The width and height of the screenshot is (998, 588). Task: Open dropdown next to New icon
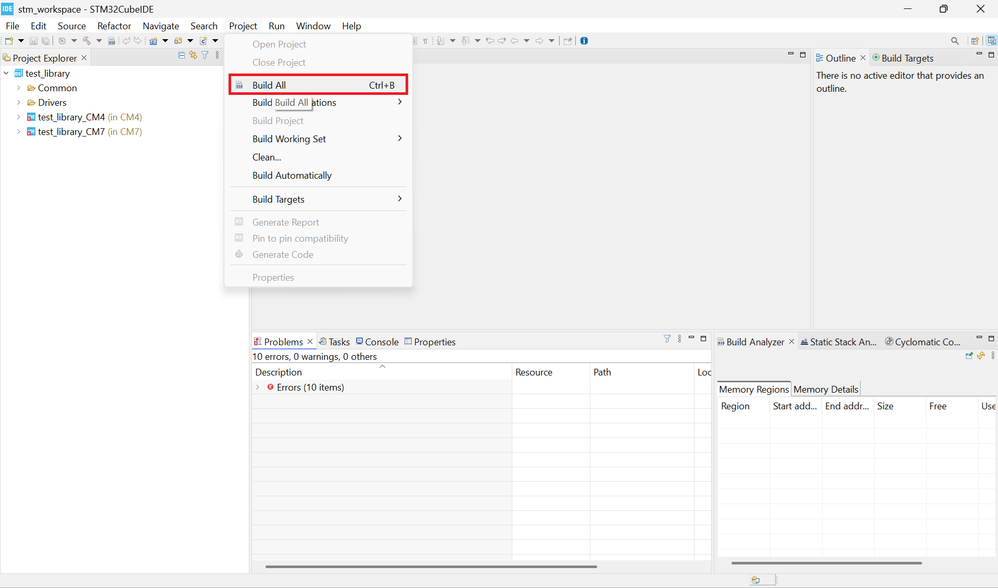tap(21, 41)
